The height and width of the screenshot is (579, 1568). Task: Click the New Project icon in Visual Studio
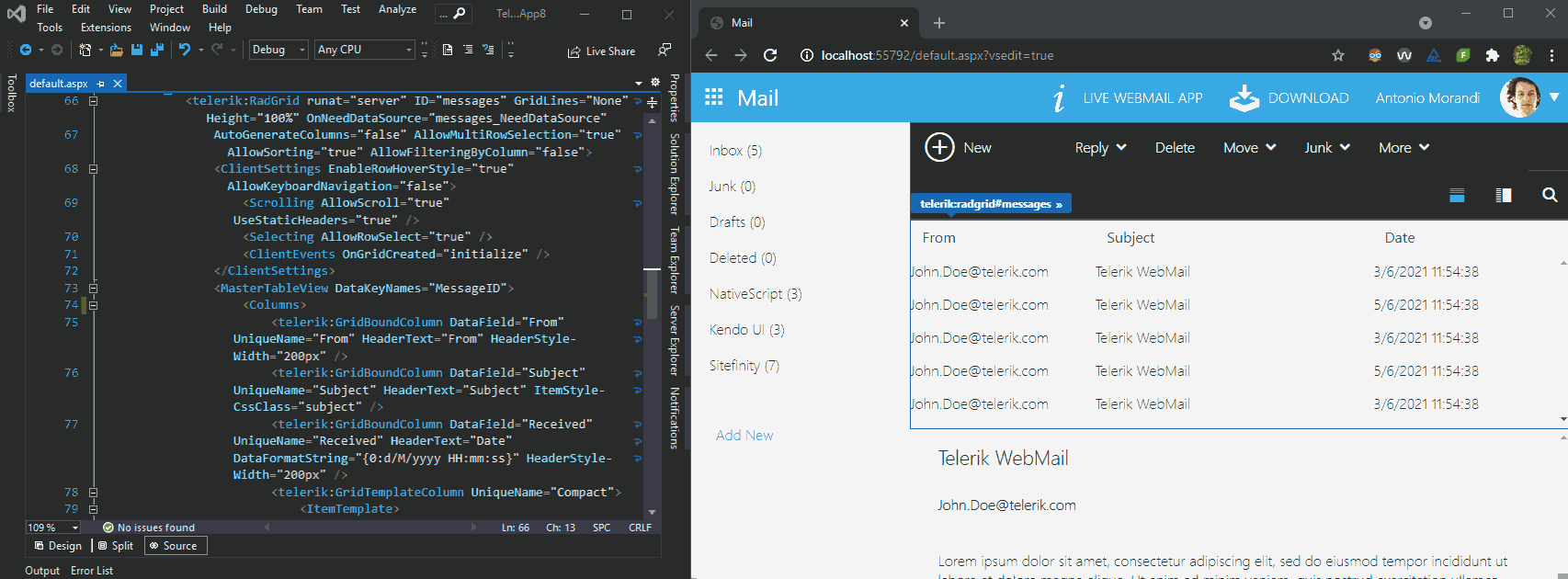pos(85,50)
